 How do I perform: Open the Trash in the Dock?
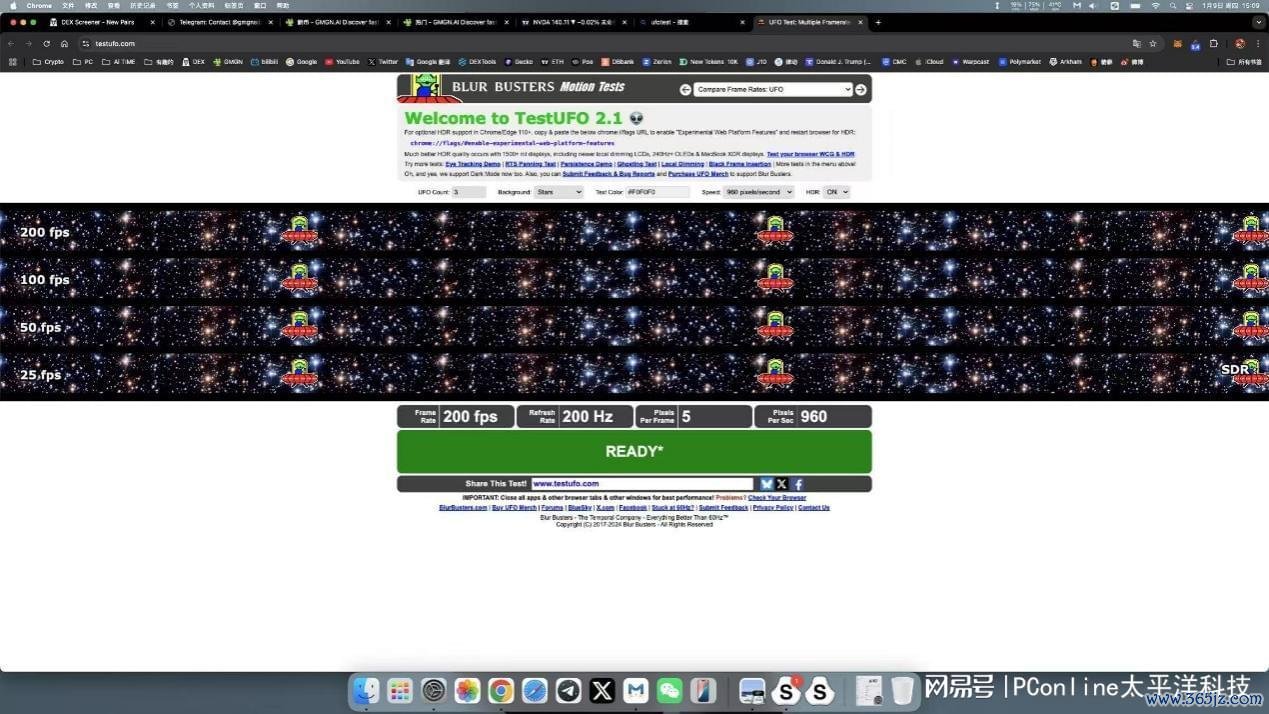click(x=902, y=690)
